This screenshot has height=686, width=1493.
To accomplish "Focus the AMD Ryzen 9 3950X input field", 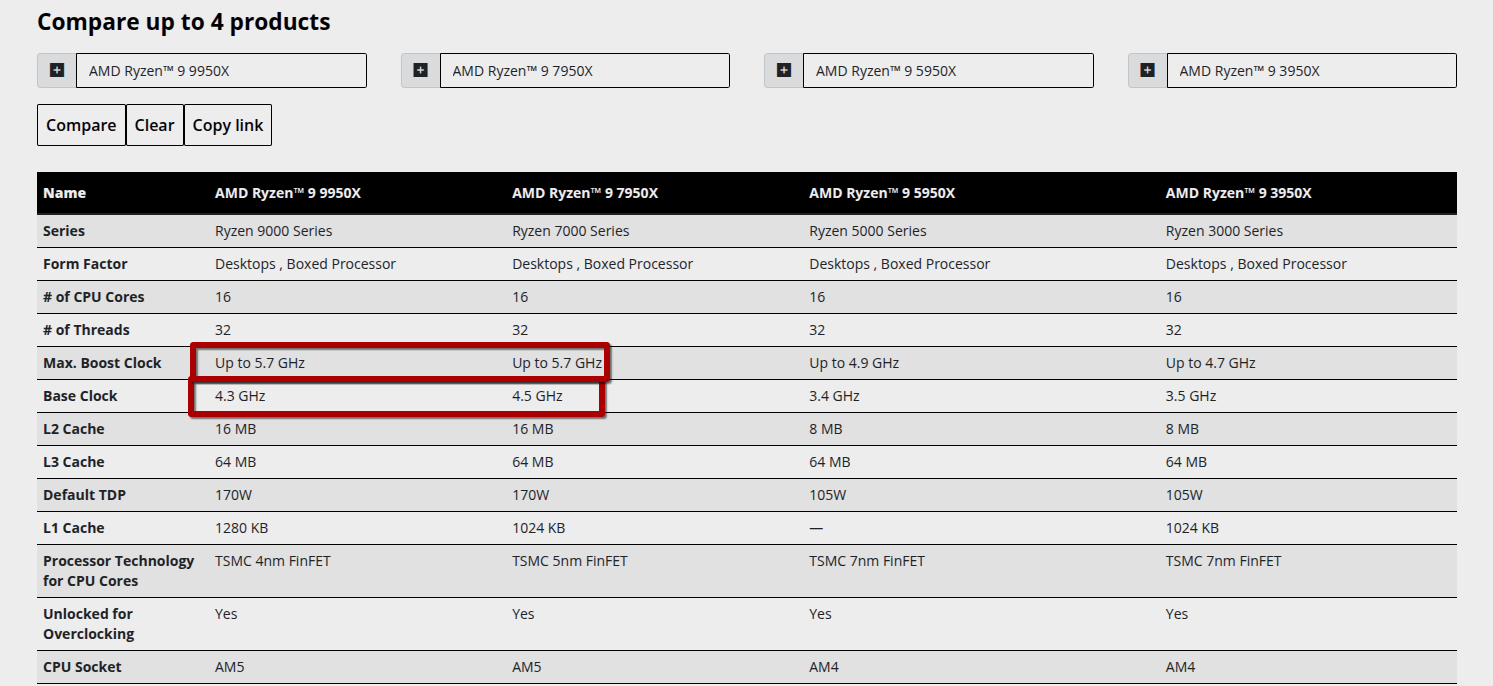I will (x=1312, y=71).
